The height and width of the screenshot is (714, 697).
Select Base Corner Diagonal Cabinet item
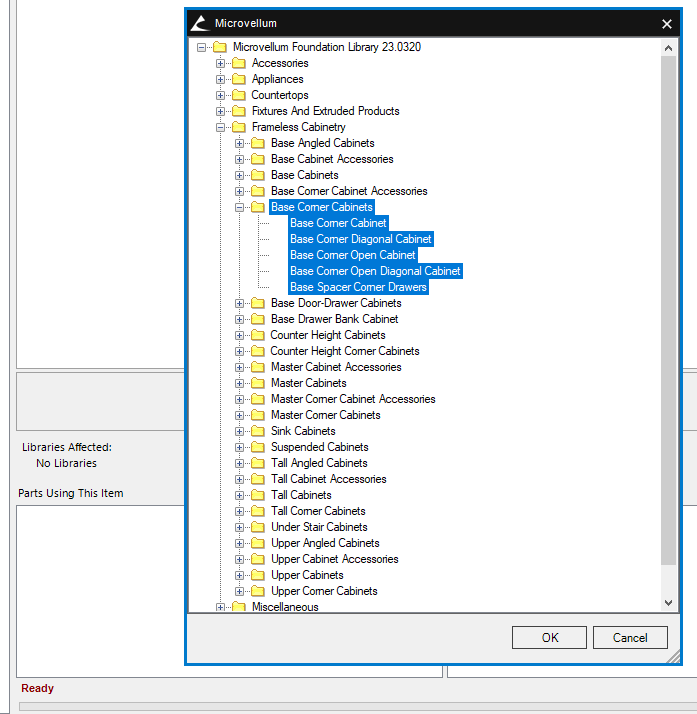coord(360,239)
